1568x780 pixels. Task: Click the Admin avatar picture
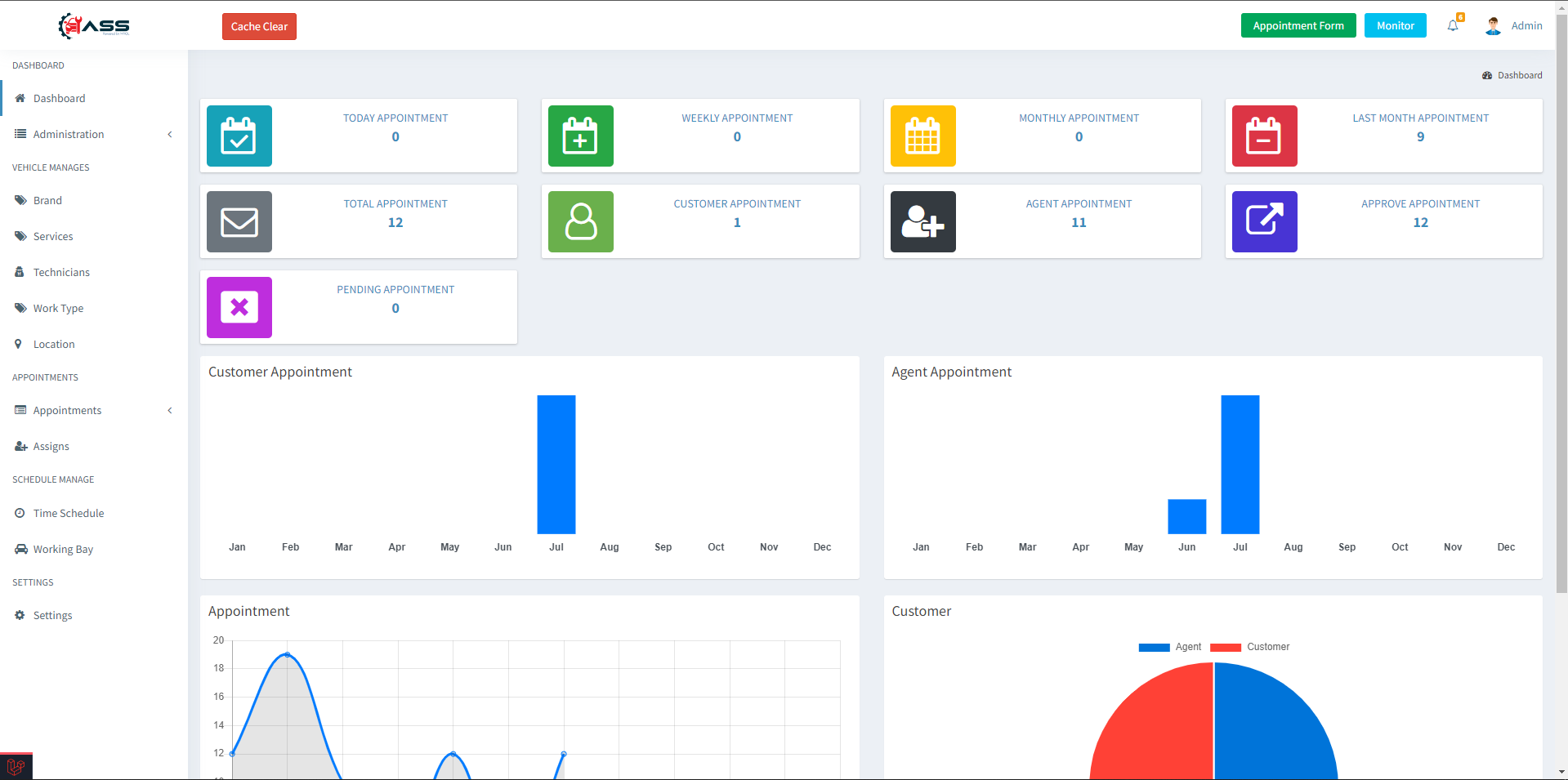(x=1494, y=26)
